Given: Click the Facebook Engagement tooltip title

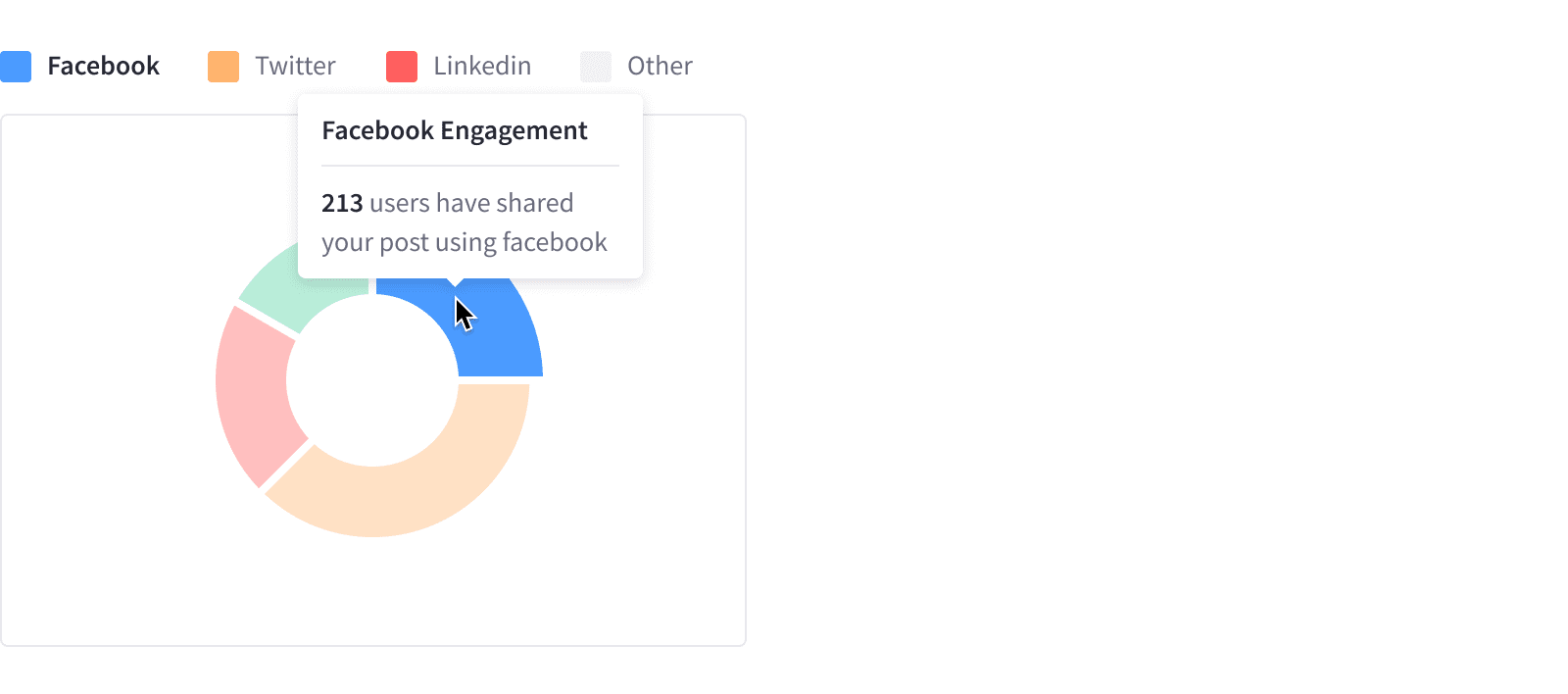Looking at the screenshot, I should pos(455,131).
